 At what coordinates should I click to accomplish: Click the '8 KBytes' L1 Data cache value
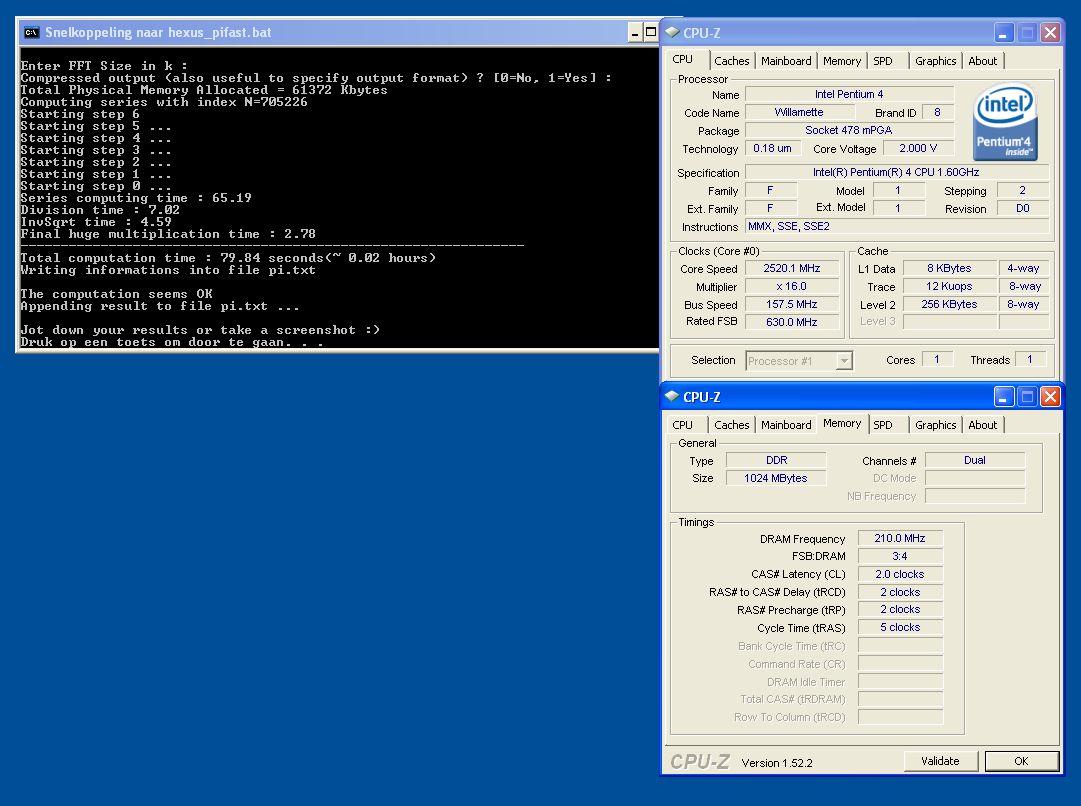949,268
